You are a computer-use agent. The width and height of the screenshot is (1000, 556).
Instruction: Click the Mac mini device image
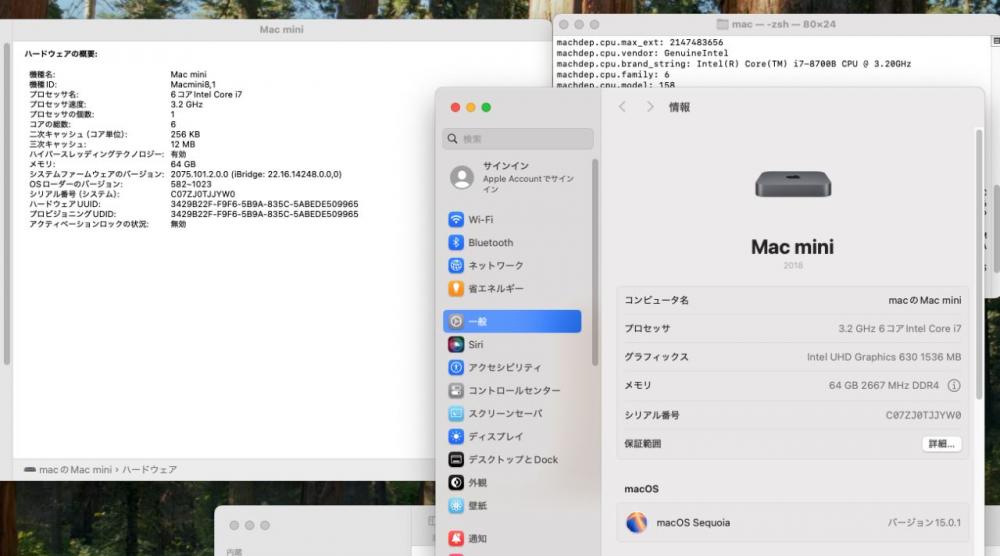tap(793, 184)
